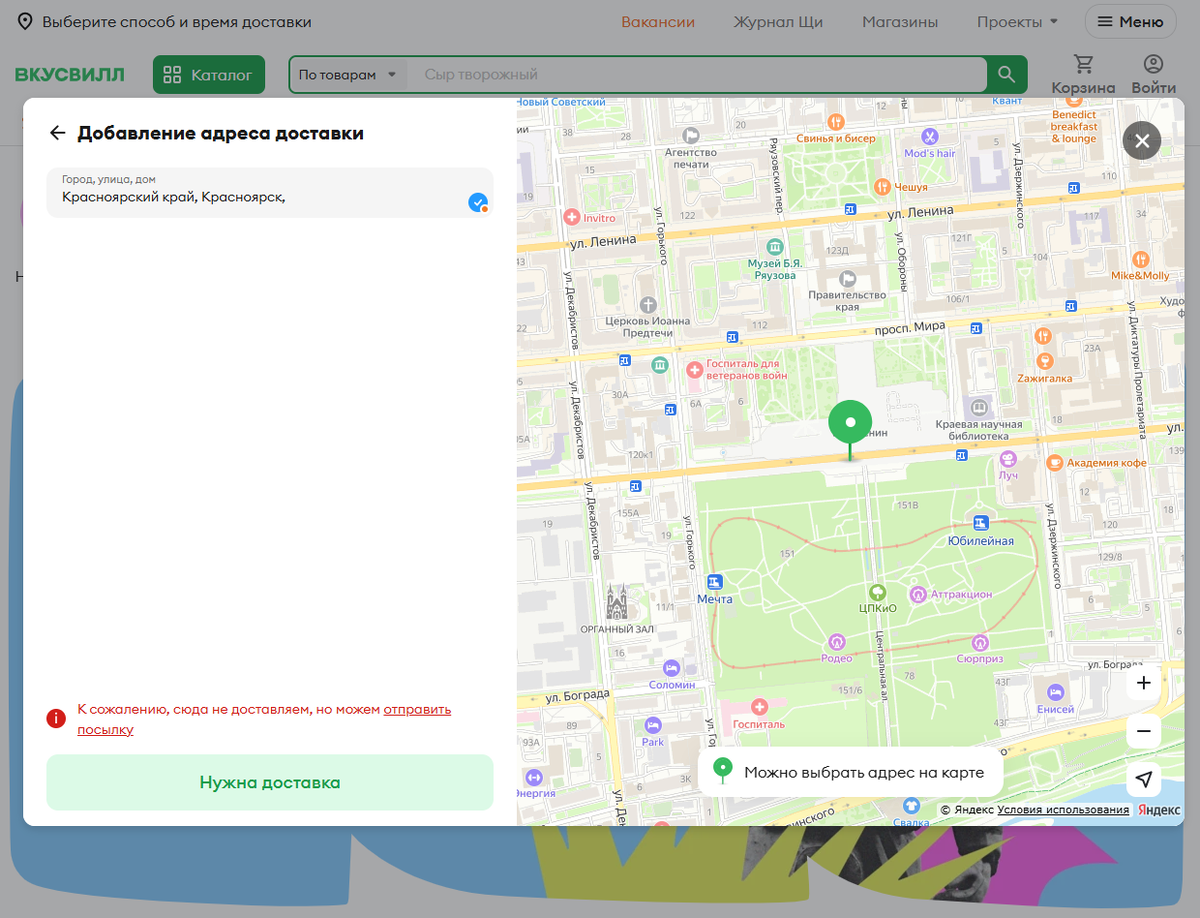Click the Соломин hotel marker

pyautogui.click(x=672, y=667)
